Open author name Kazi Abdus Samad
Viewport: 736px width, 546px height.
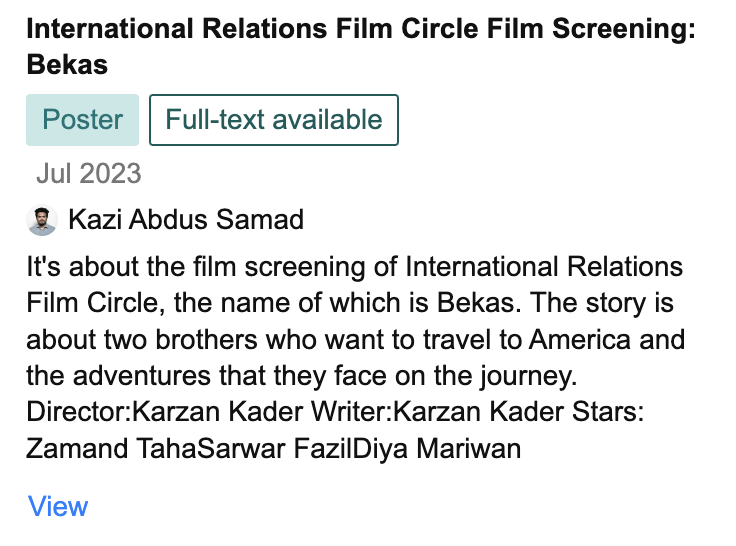186,220
